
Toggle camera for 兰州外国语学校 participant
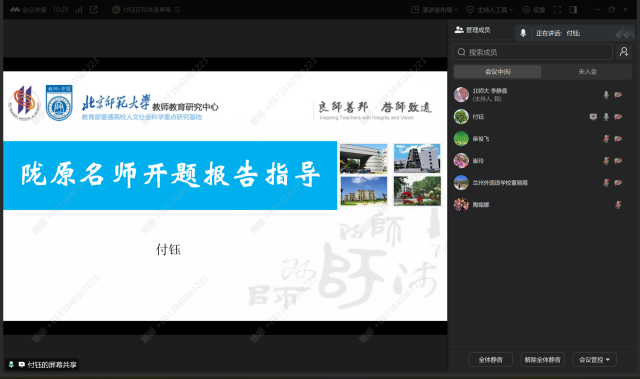click(x=618, y=183)
